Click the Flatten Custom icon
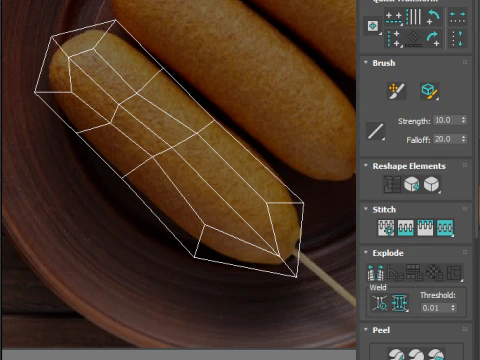Image resolution: width=480 pixels, height=360 pixels. pyautogui.click(x=454, y=273)
